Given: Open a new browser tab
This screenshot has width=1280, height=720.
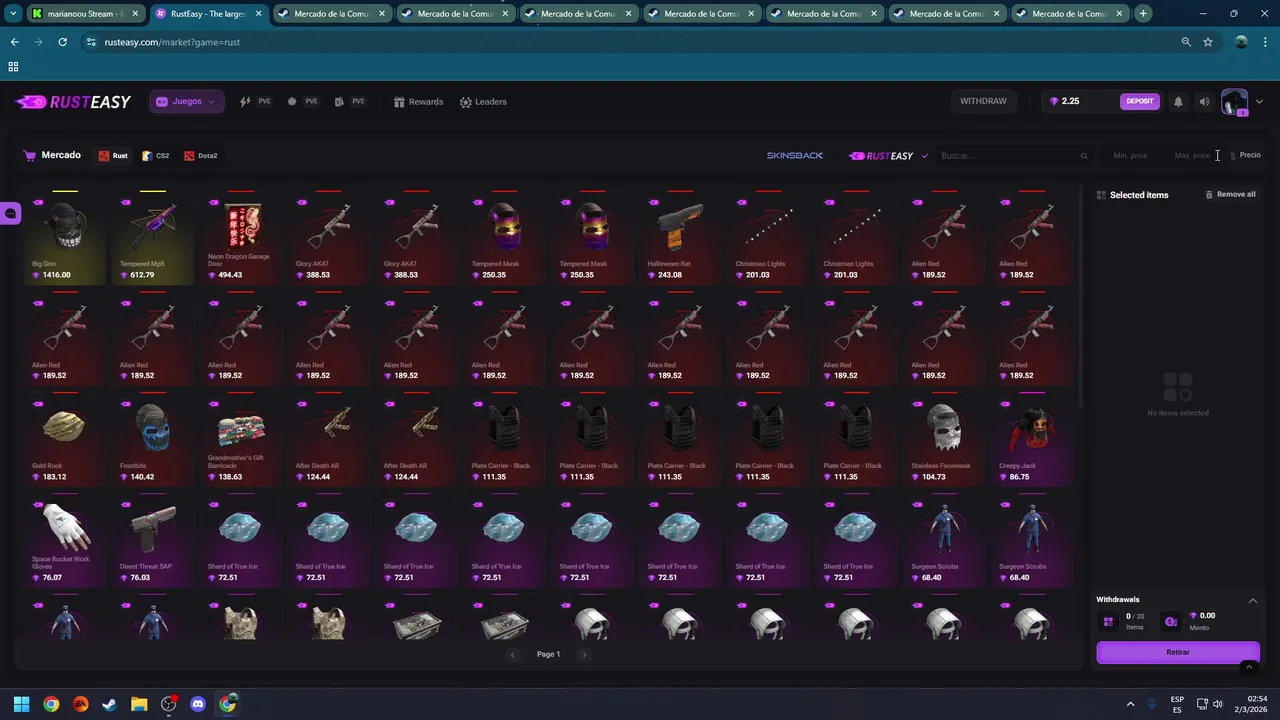Looking at the screenshot, I should tap(1143, 14).
